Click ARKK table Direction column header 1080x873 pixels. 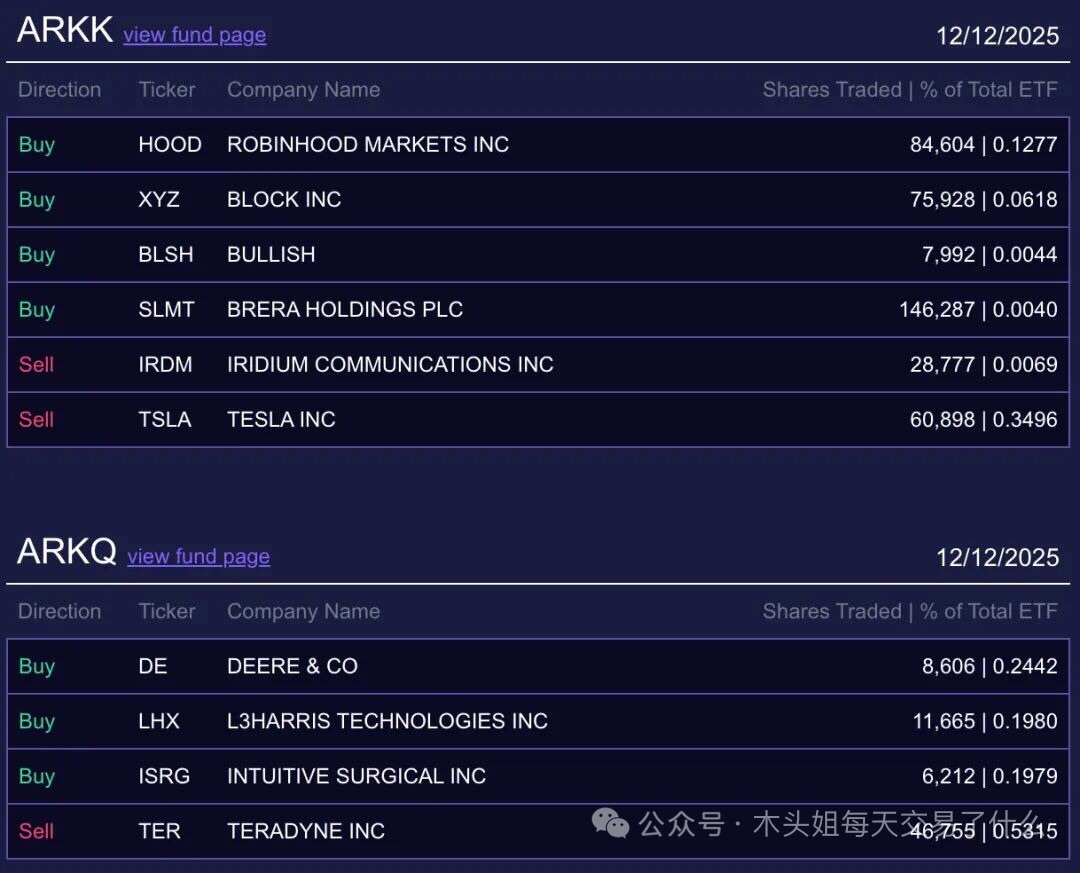pos(60,90)
